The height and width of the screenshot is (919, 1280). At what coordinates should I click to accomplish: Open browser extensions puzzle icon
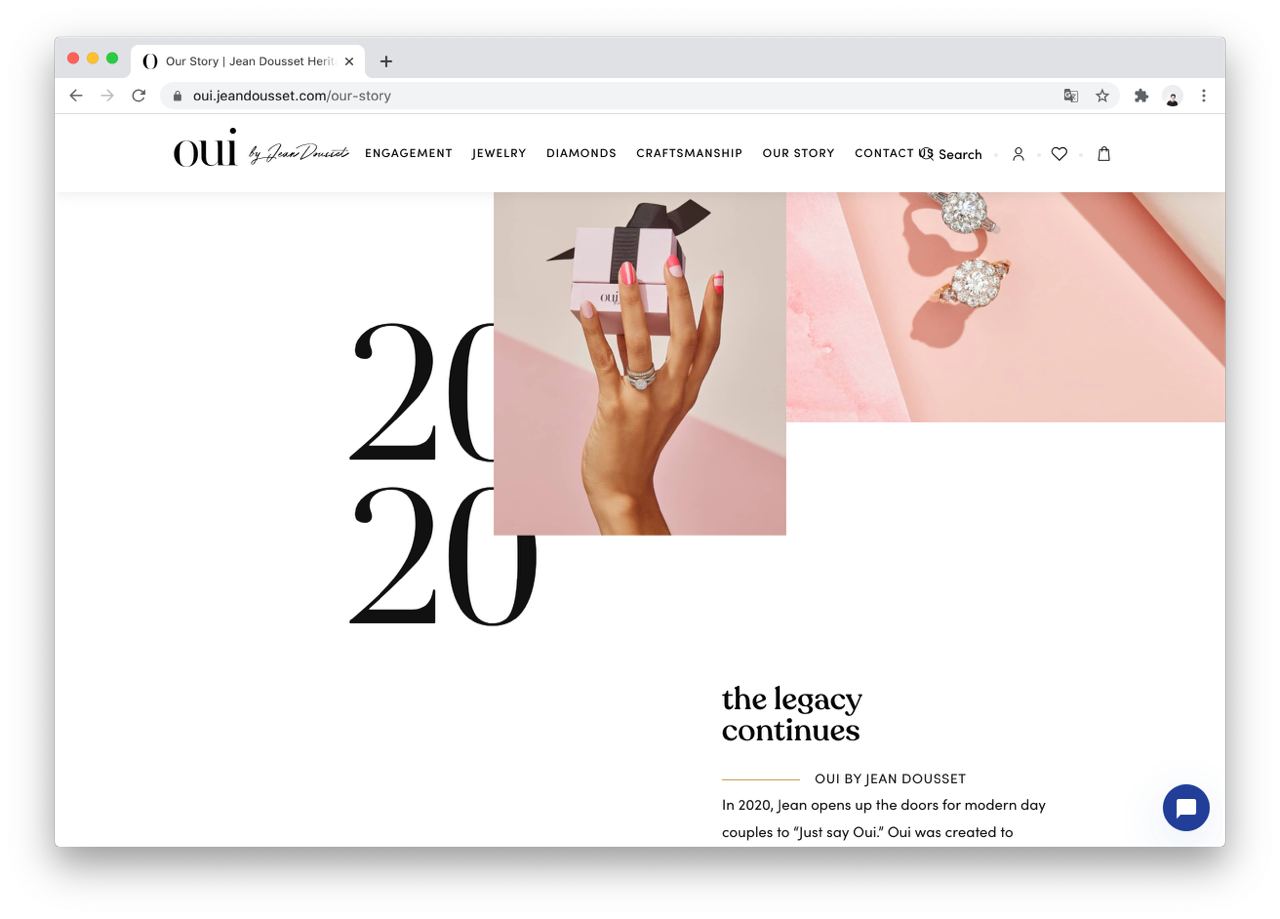click(1141, 96)
